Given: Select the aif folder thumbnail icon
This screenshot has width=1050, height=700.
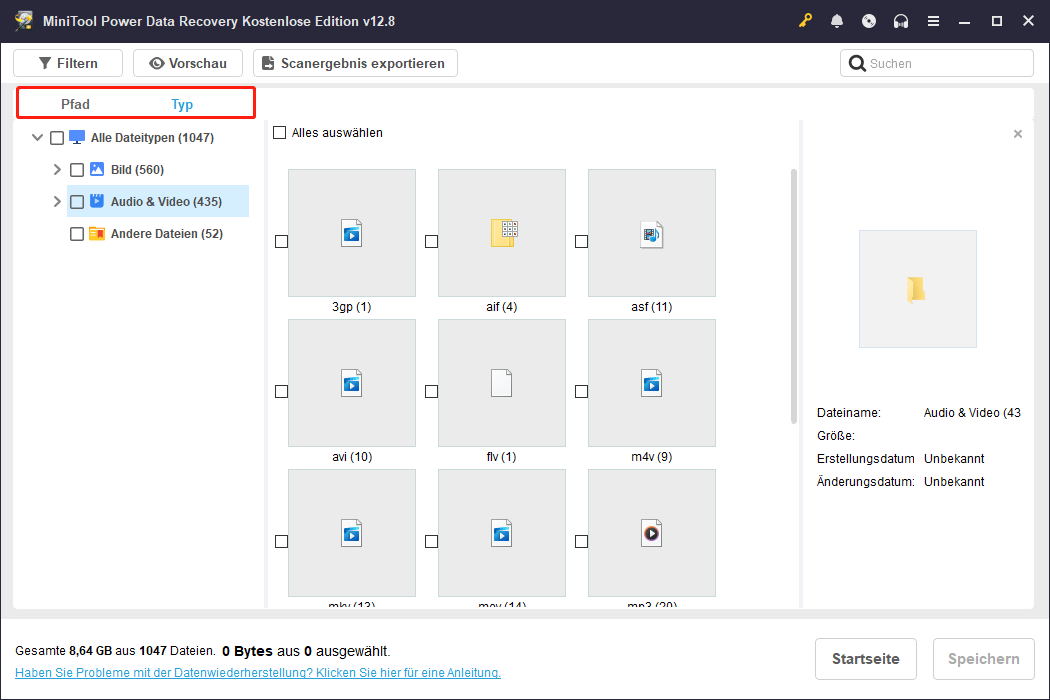Looking at the screenshot, I should coord(502,233).
